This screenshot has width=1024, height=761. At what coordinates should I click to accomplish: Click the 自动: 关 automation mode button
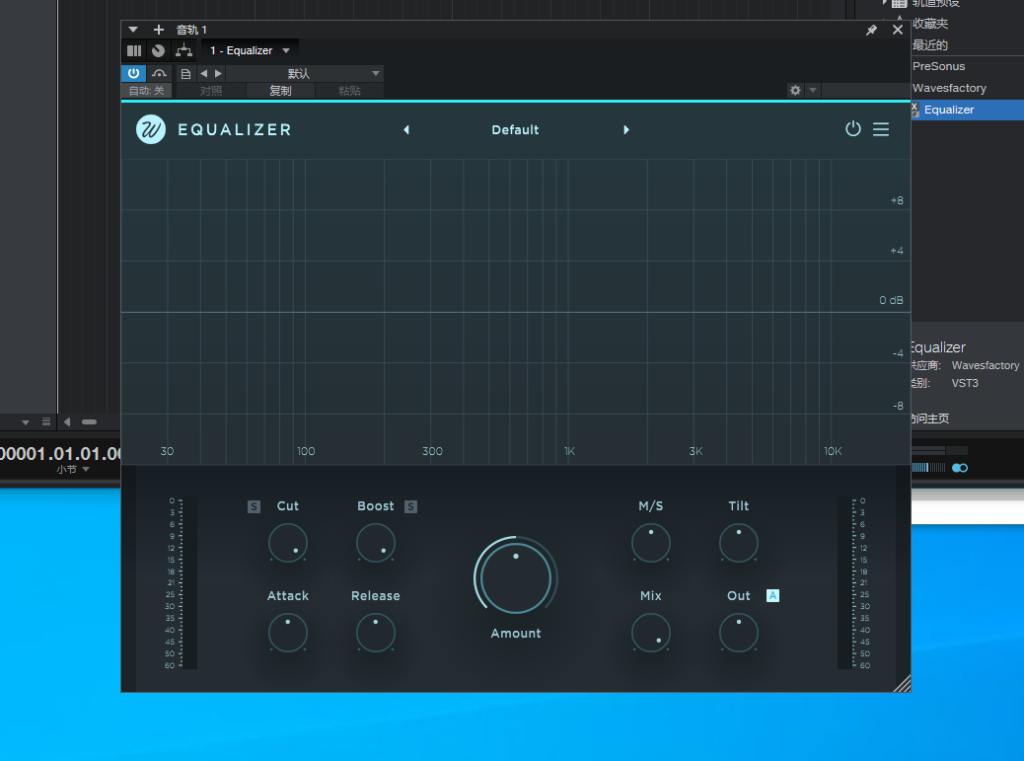coord(146,91)
